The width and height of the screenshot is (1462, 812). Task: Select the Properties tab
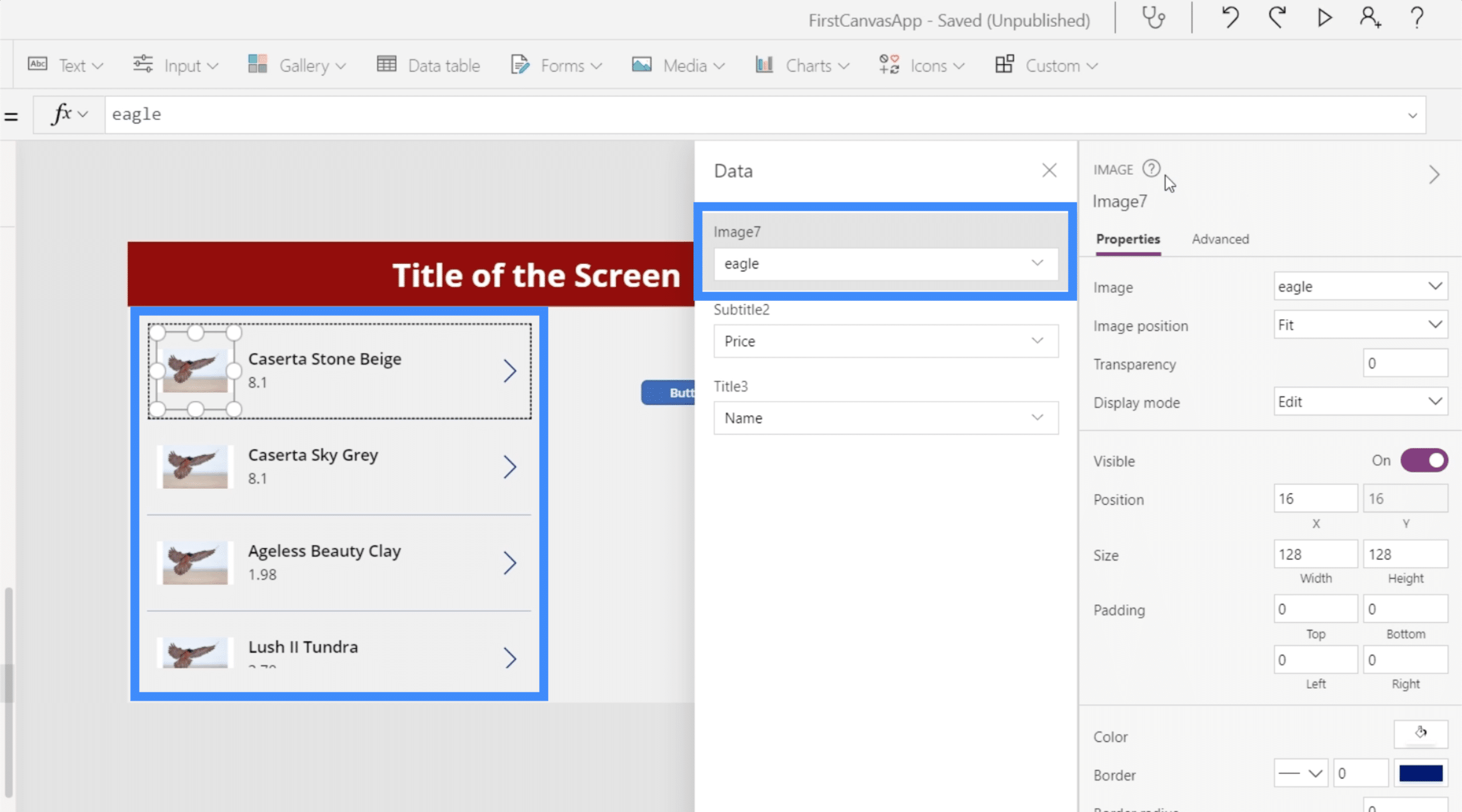click(x=1128, y=239)
